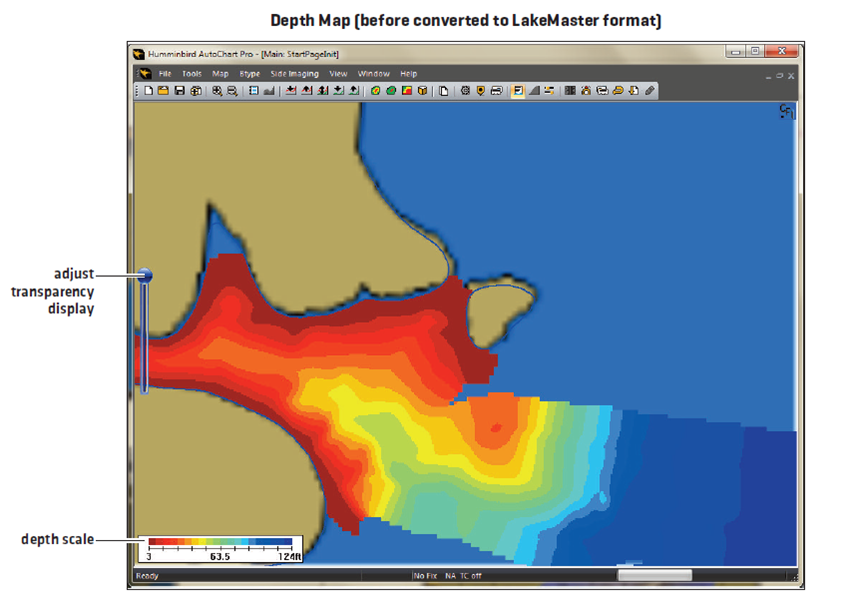Click the red line up-arrow icon
Image resolution: width=844 pixels, height=595 pixels.
coord(307,90)
